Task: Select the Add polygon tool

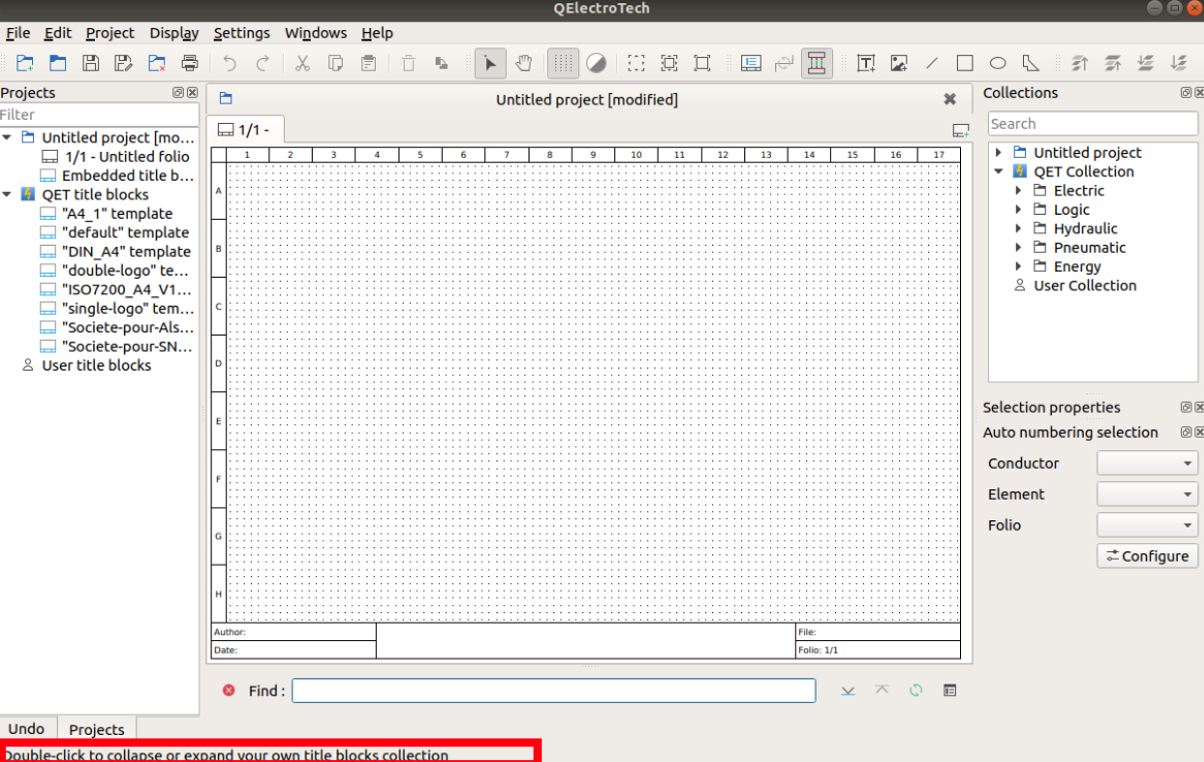Action: 1031,63
